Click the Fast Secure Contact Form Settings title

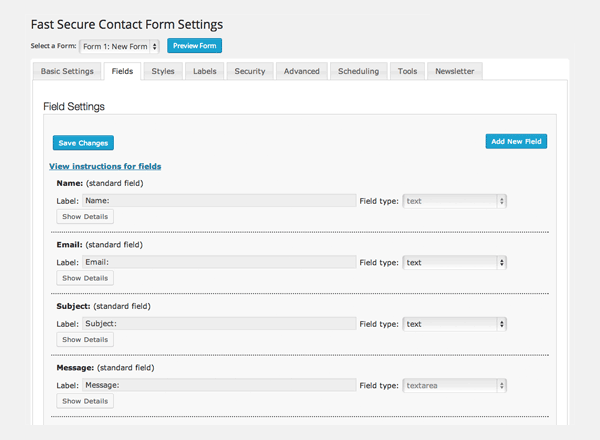click(x=127, y=24)
